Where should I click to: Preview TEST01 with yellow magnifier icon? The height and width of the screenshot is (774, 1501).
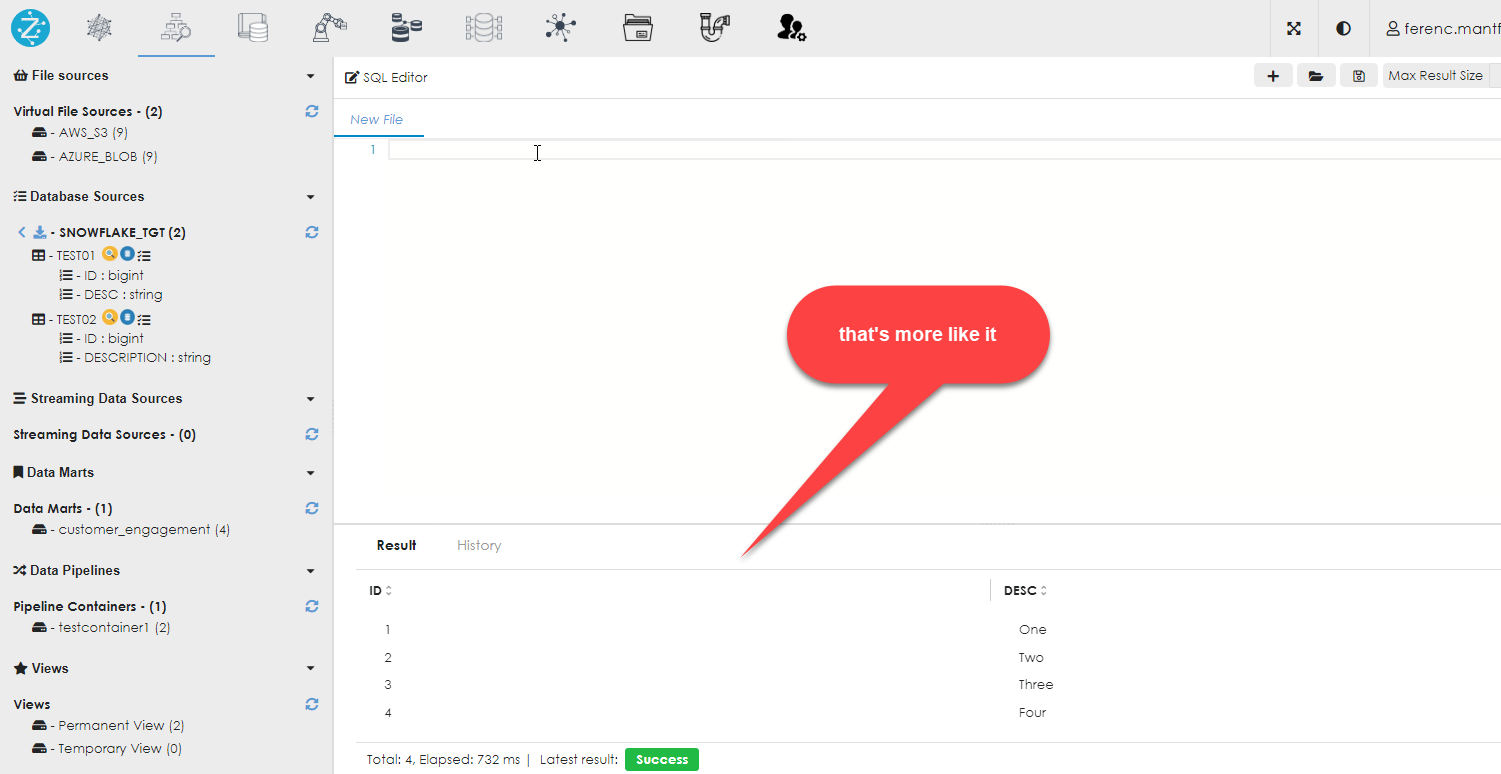pyautogui.click(x=110, y=254)
